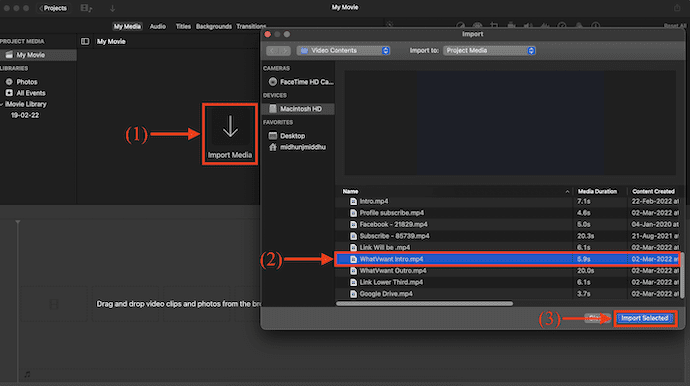The height and width of the screenshot is (386, 690).
Task: Select the 19-02-22 event
Action: point(25,115)
